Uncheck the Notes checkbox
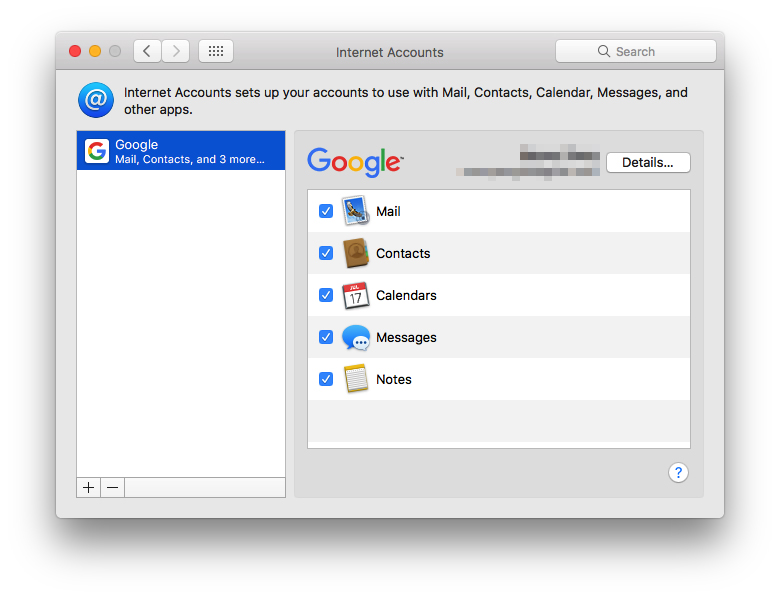The width and height of the screenshot is (780, 598). (326, 380)
